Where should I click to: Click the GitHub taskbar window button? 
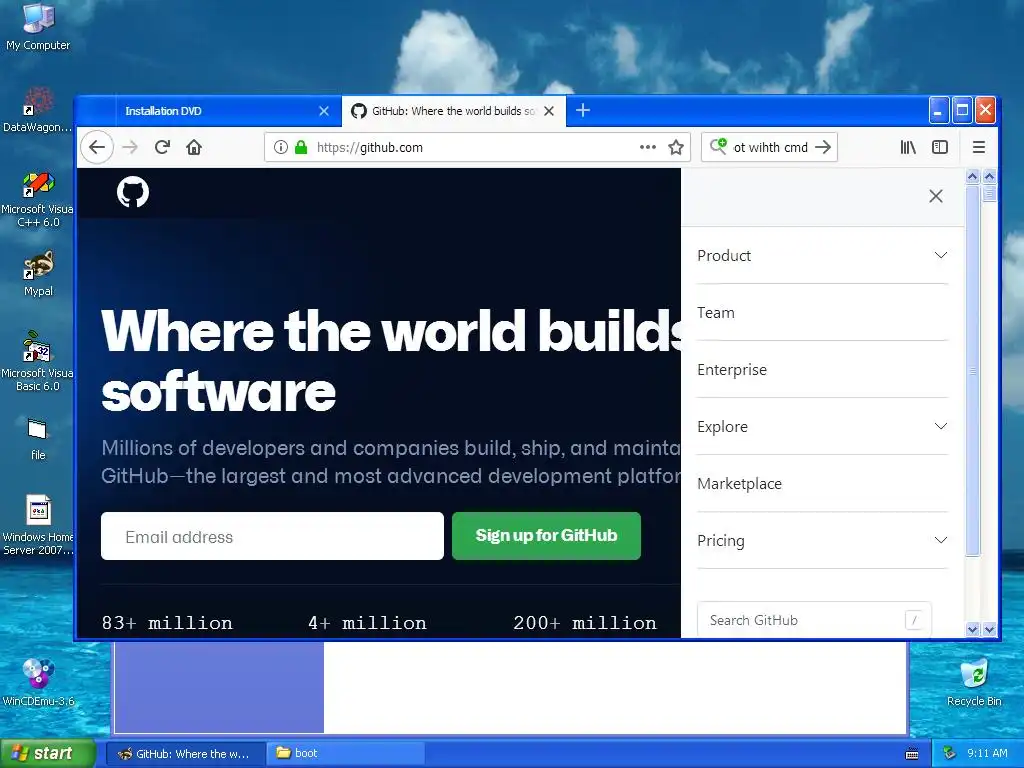(185, 754)
